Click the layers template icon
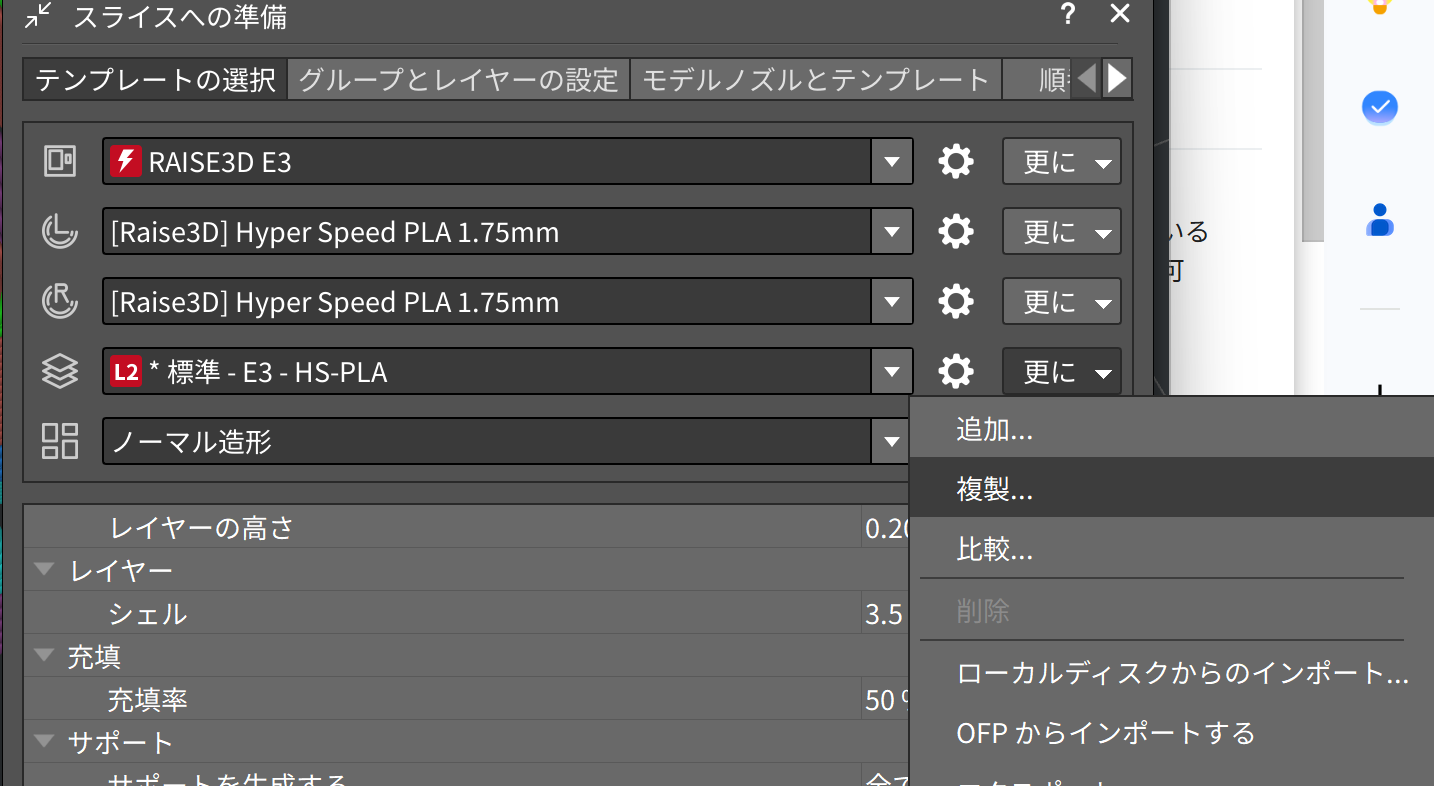Image resolution: width=1434 pixels, height=786 pixels. point(60,371)
